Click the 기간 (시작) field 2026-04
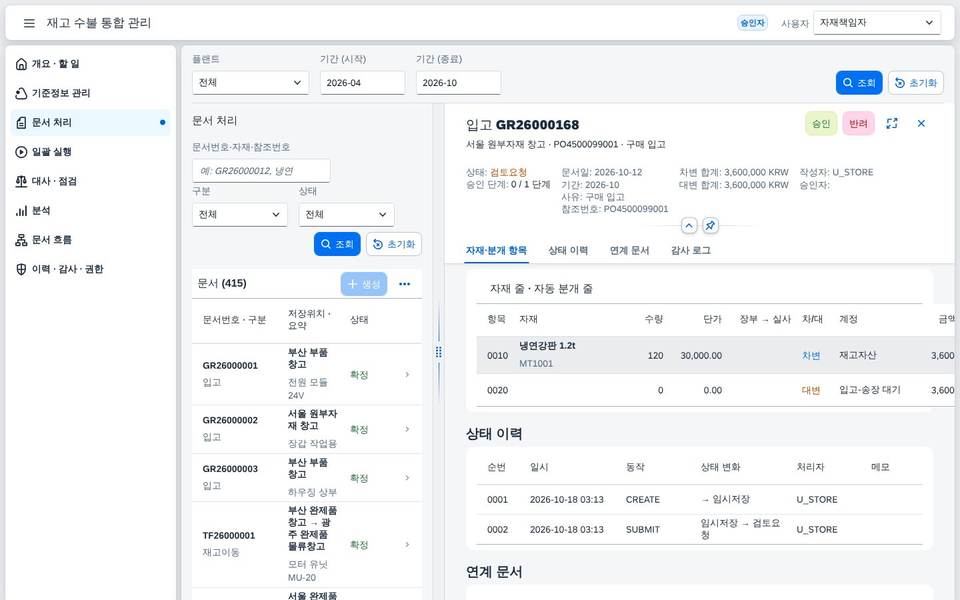The height and width of the screenshot is (600, 960). point(362,83)
